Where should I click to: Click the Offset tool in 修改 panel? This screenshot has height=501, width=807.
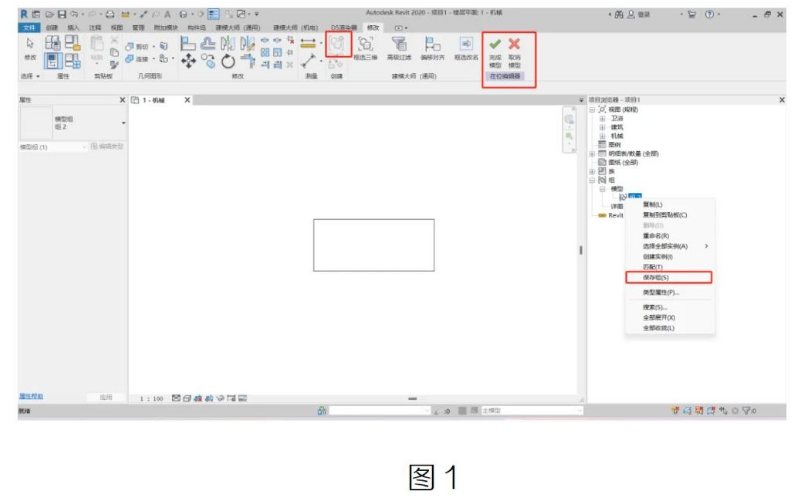click(208, 43)
